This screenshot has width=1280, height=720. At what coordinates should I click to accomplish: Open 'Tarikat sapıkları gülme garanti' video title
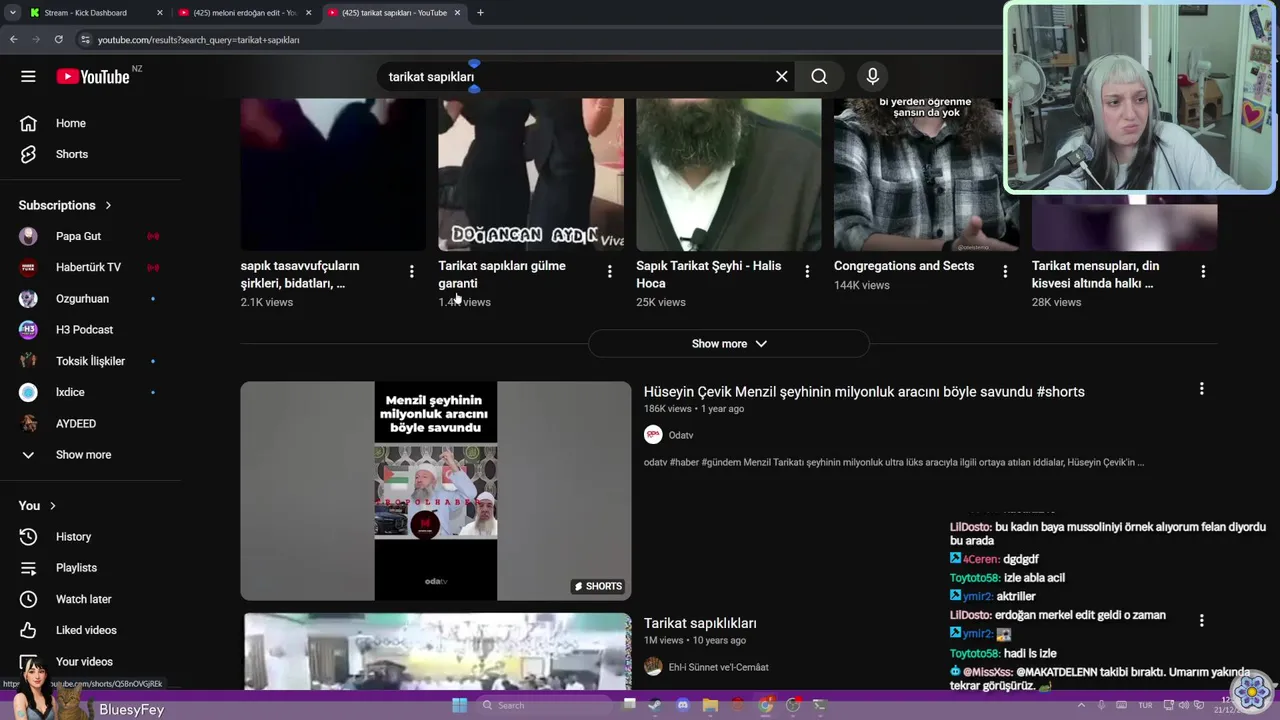coord(502,274)
